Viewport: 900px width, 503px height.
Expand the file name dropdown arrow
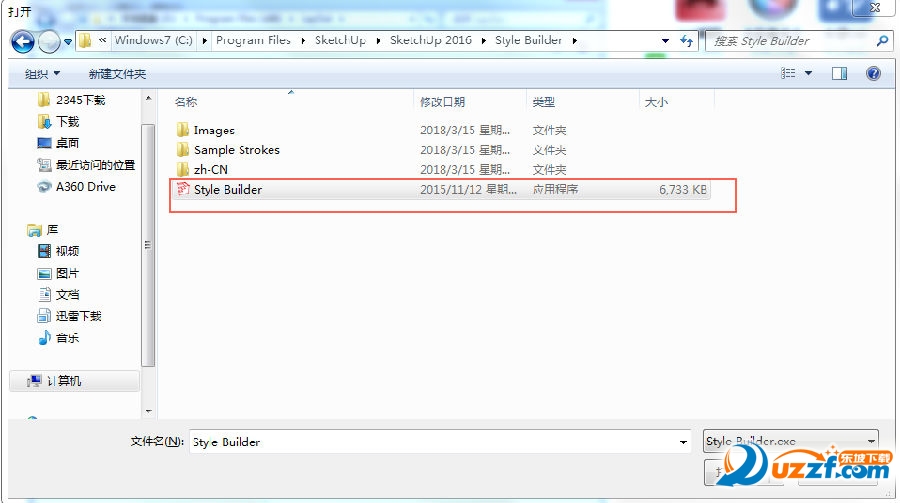pyautogui.click(x=683, y=442)
